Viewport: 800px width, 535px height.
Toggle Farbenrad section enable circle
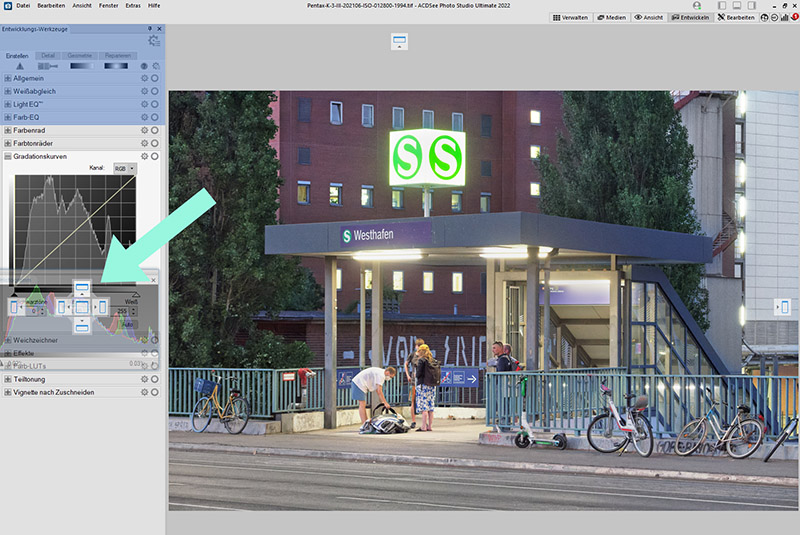(155, 131)
